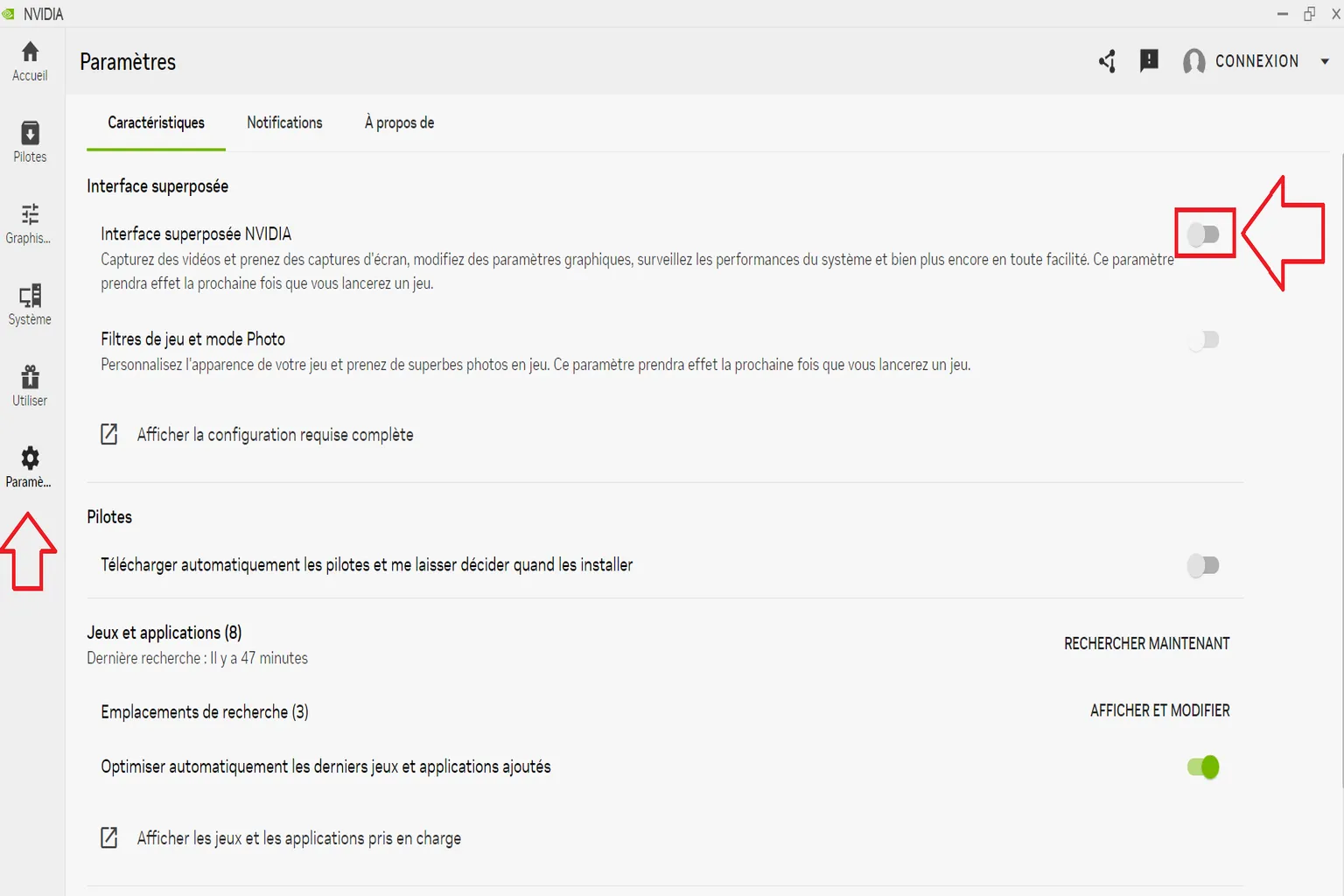Click Emplacements de recherche (3) label
1344x896 pixels.
tap(205, 712)
